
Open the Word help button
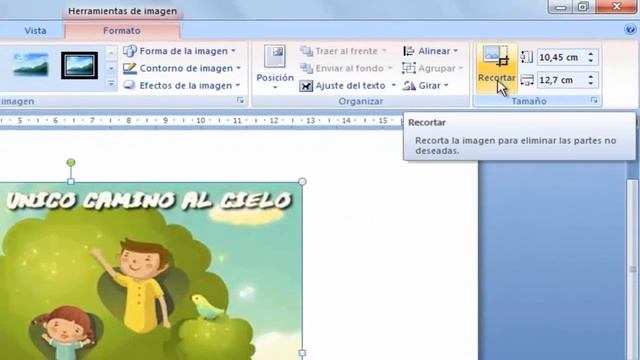click(x=630, y=29)
